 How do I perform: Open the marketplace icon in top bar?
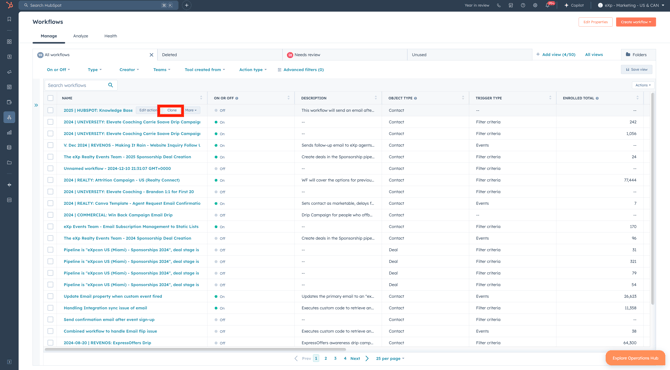[x=511, y=5]
